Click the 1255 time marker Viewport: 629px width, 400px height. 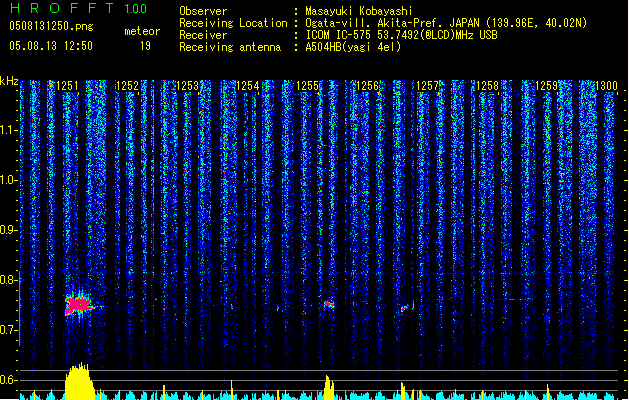coord(307,86)
